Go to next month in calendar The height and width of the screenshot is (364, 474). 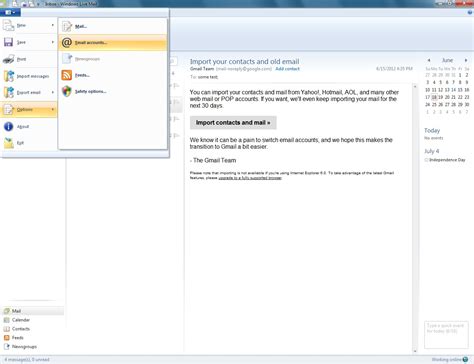click(466, 60)
